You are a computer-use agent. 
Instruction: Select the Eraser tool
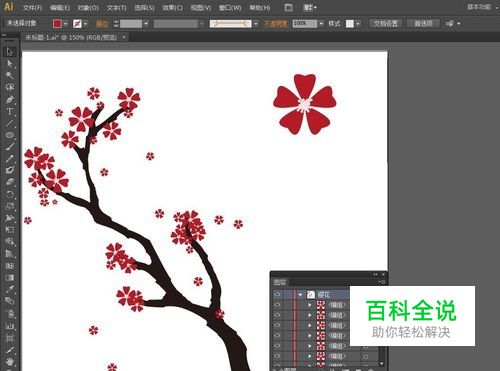click(x=10, y=182)
